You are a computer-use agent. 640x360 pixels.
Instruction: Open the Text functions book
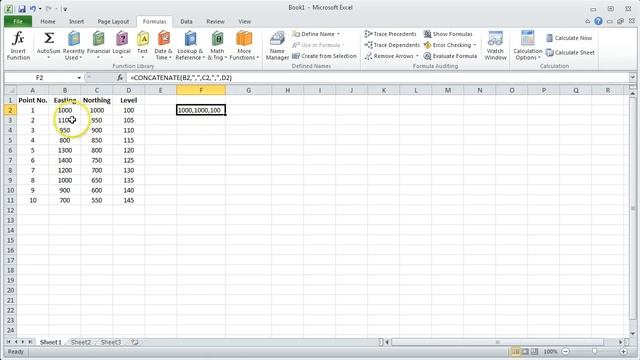142,46
